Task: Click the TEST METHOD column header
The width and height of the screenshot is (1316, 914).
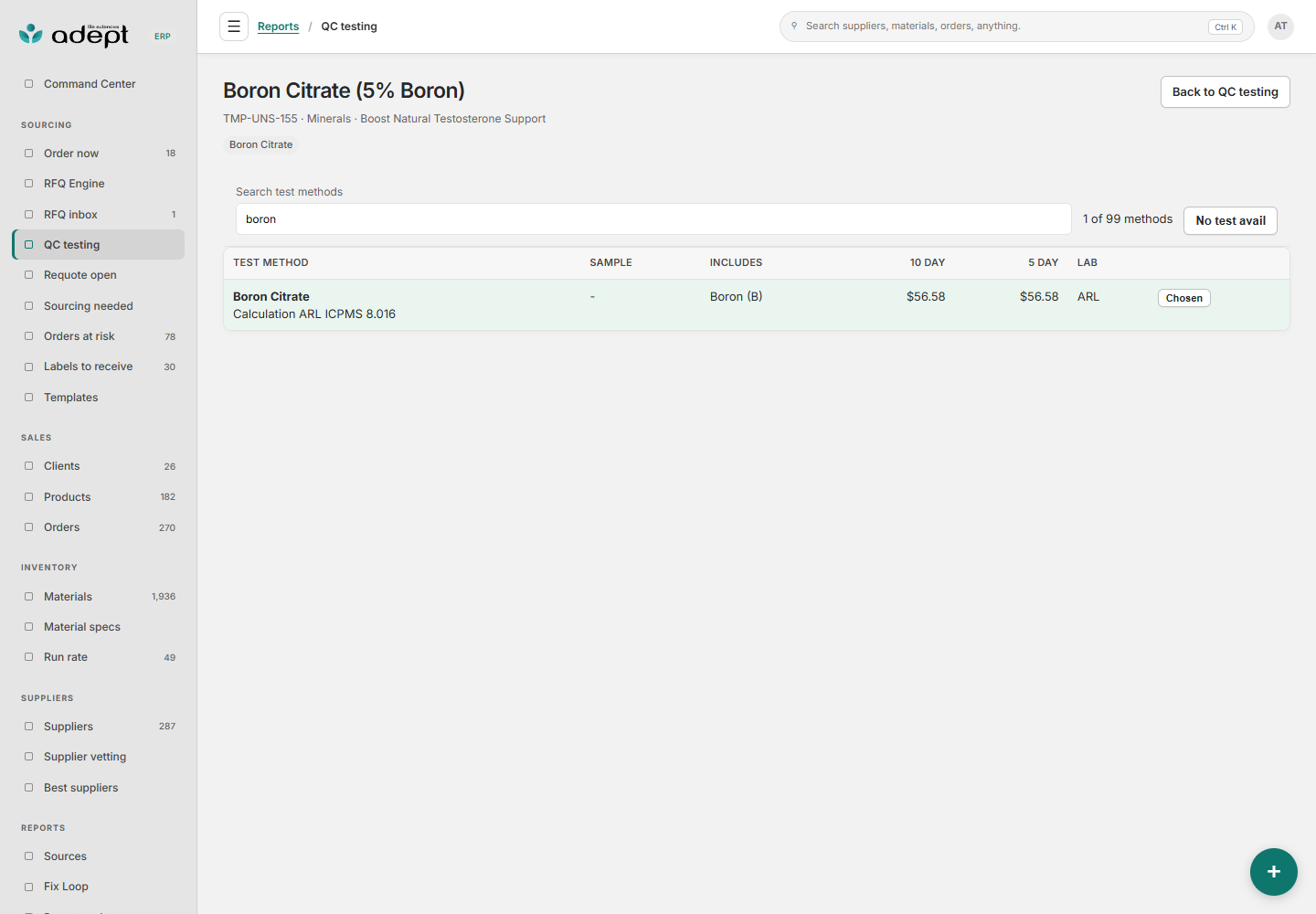Action: tap(271, 262)
